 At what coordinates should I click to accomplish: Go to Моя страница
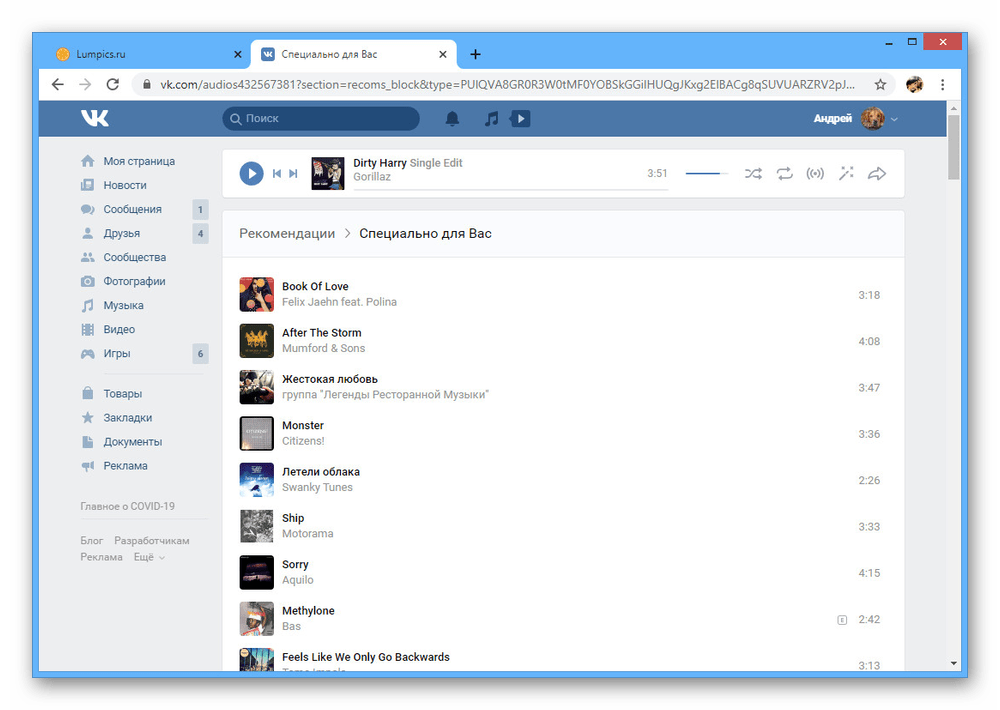(x=139, y=161)
